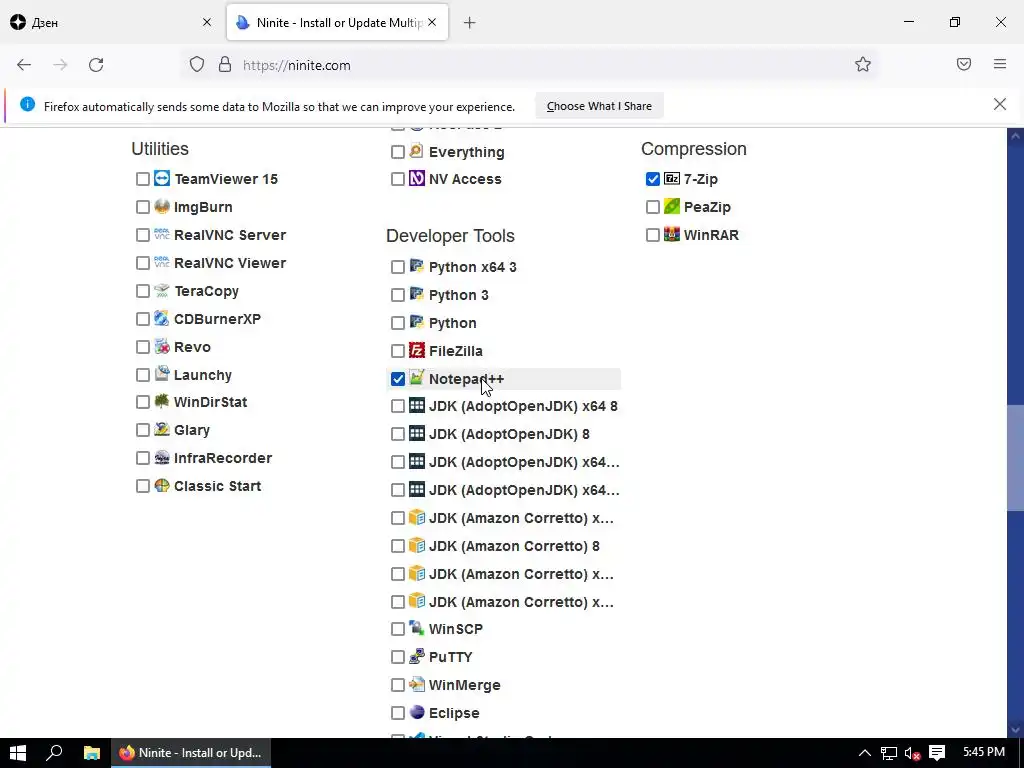Click the TeraCopy app icon
1024x768 pixels.
[162, 291]
